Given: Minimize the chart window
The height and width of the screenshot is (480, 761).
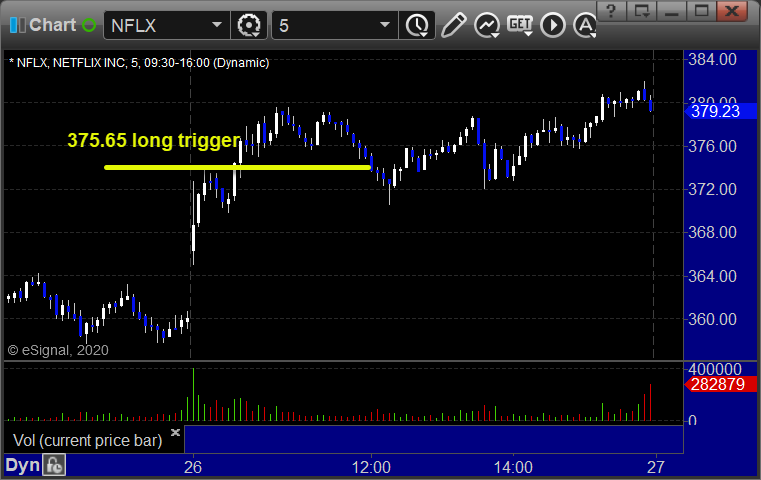Looking at the screenshot, I should click(x=672, y=11).
